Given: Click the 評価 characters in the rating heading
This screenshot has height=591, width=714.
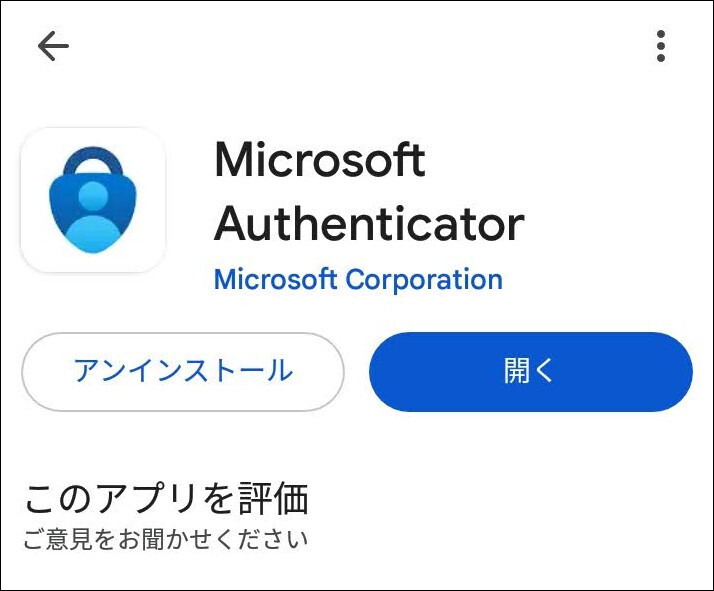Looking at the screenshot, I should pos(274,499).
